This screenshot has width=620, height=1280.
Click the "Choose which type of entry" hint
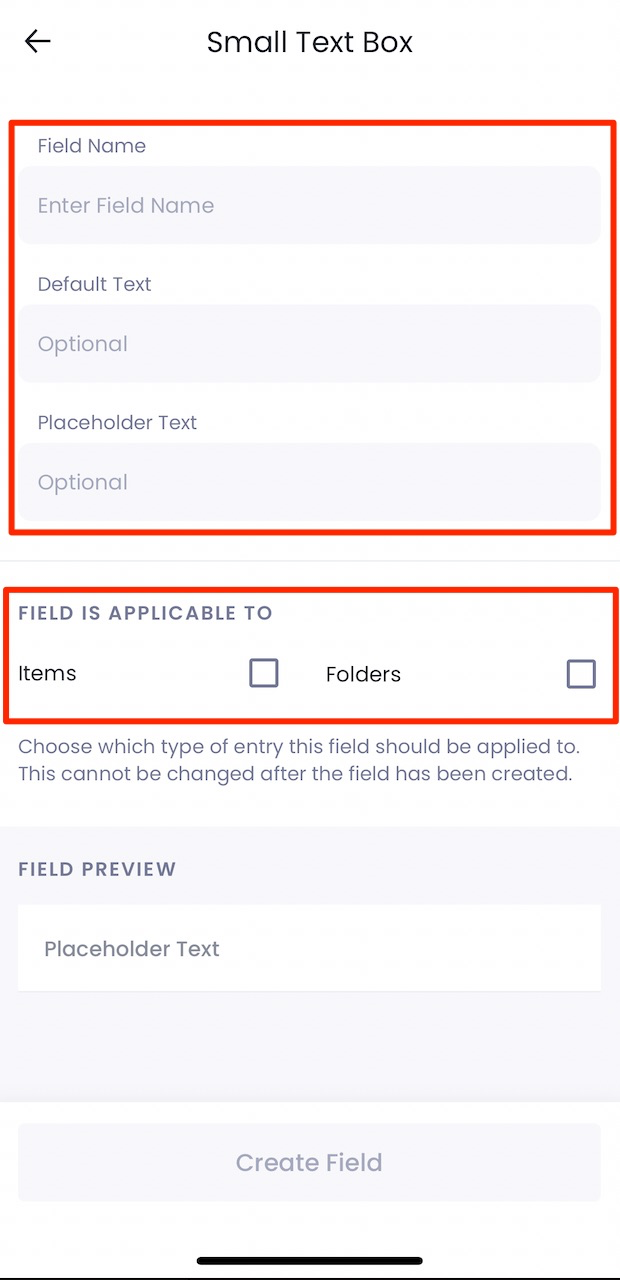click(299, 747)
